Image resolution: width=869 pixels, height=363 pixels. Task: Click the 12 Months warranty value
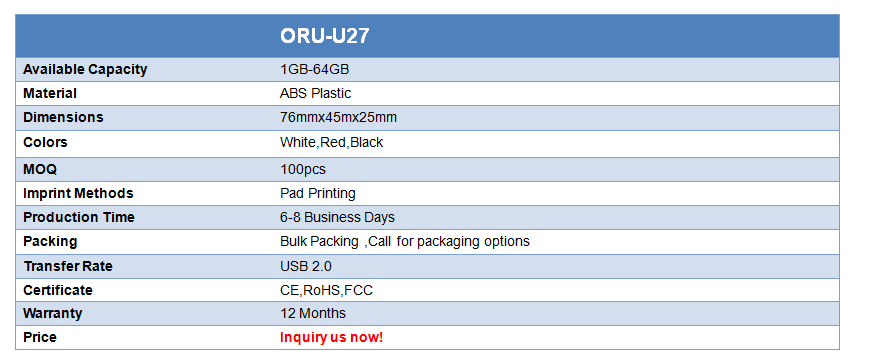click(313, 314)
